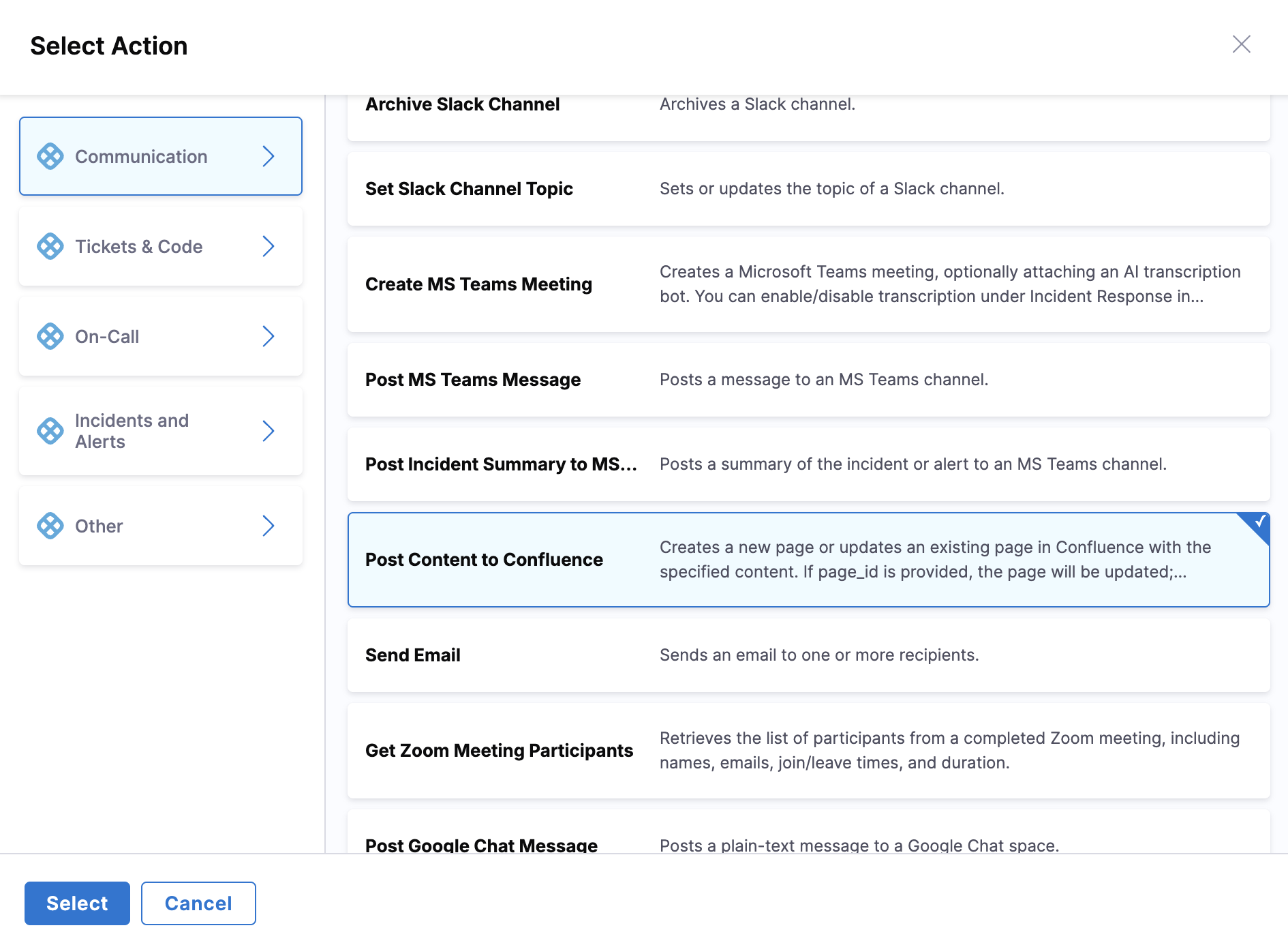Expand the Communication chevron arrow
1288x945 pixels.
[269, 156]
